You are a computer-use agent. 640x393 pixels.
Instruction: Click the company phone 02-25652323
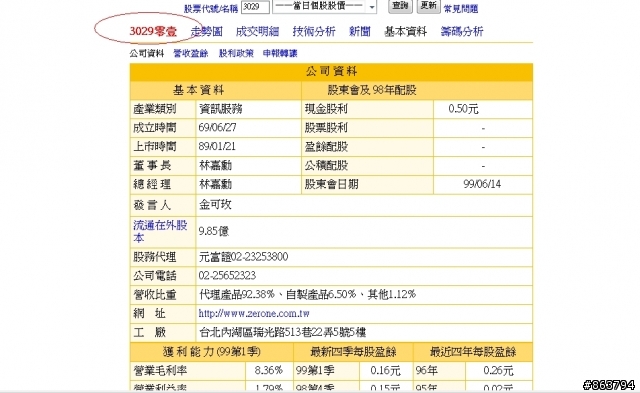tap(227, 275)
